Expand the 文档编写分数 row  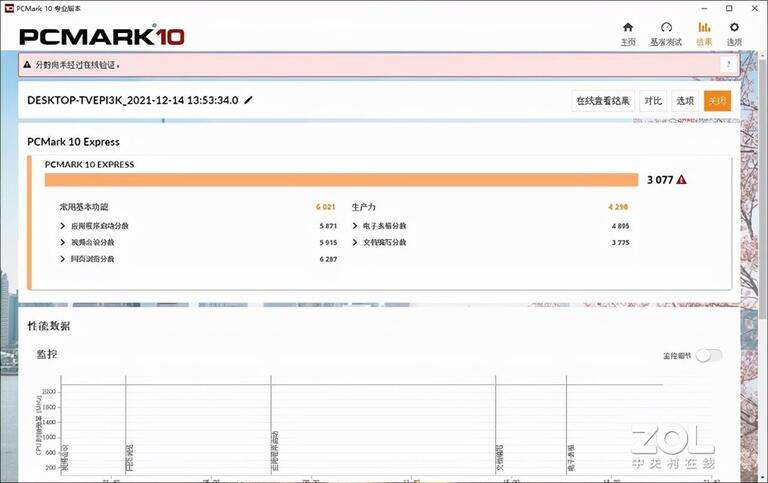pyautogui.click(x=355, y=242)
